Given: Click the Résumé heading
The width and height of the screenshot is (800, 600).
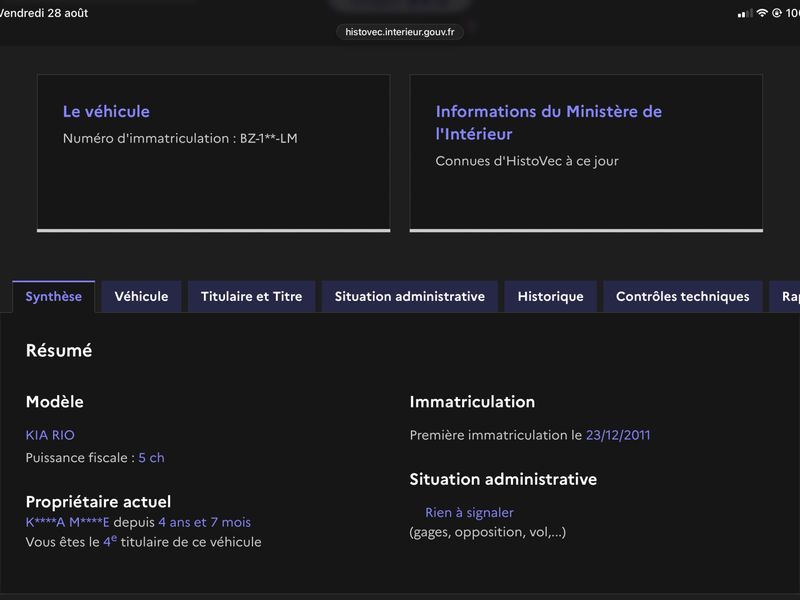Looking at the screenshot, I should pyautogui.click(x=59, y=351).
